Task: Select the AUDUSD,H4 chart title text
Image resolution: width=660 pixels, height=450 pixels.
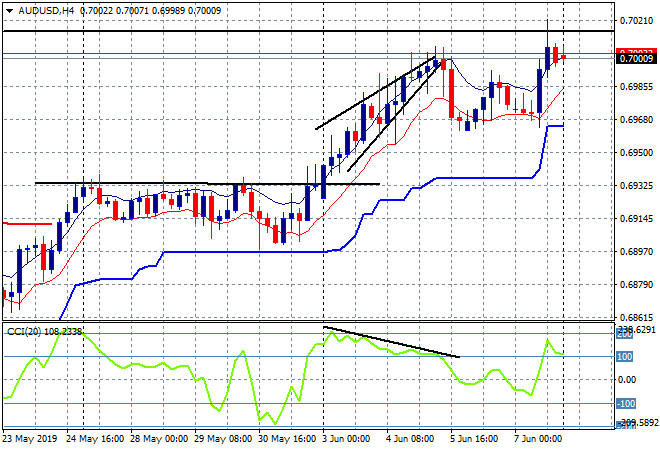Action: [x=46, y=11]
